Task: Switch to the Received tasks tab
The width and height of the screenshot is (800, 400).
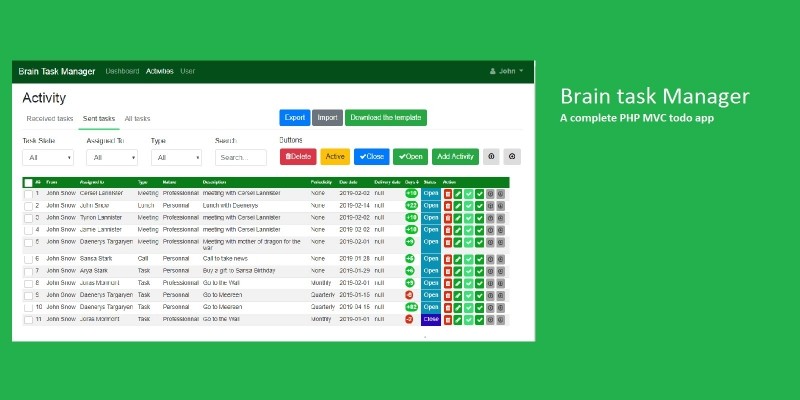Action: 50,118
